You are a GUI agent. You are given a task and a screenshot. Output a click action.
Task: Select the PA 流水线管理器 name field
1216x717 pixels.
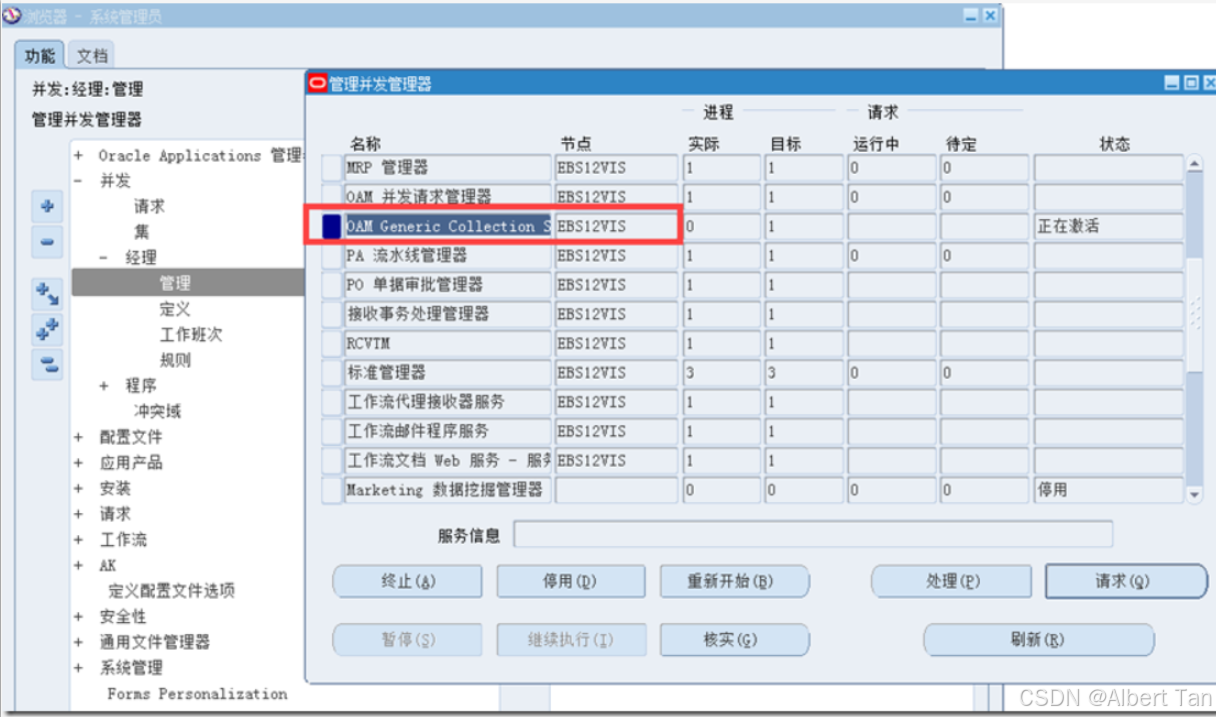click(447, 256)
